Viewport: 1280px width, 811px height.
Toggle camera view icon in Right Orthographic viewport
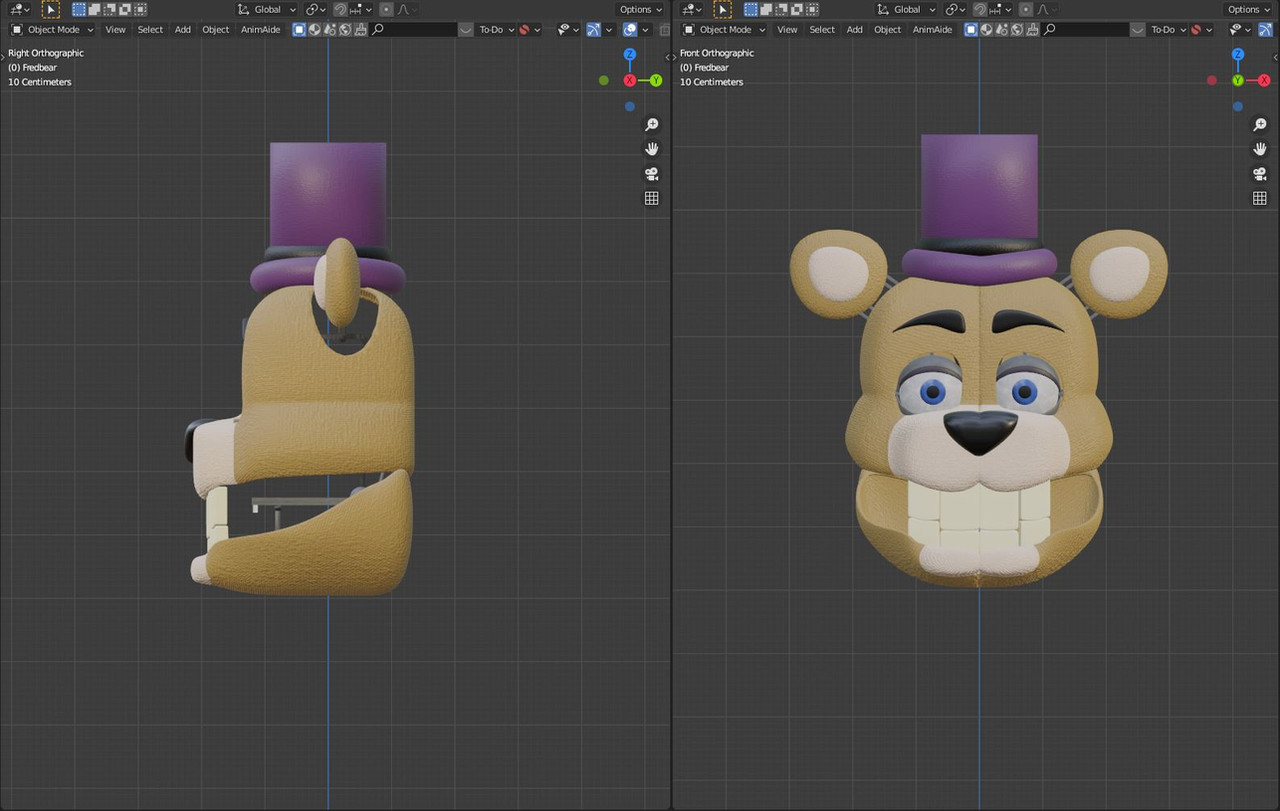652,174
